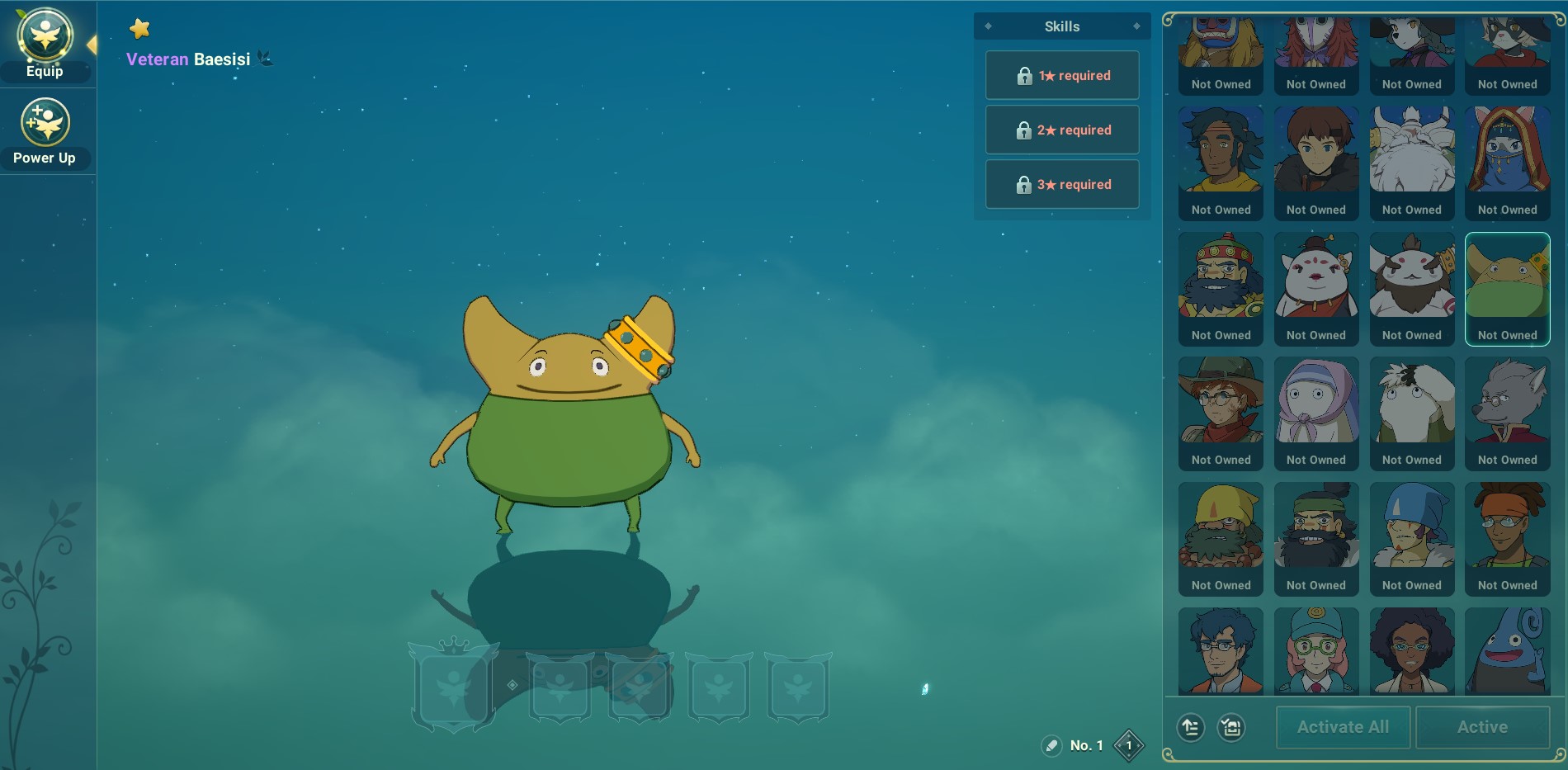Select the locked 3★ required skill slot
1568x770 pixels.
point(1062,184)
